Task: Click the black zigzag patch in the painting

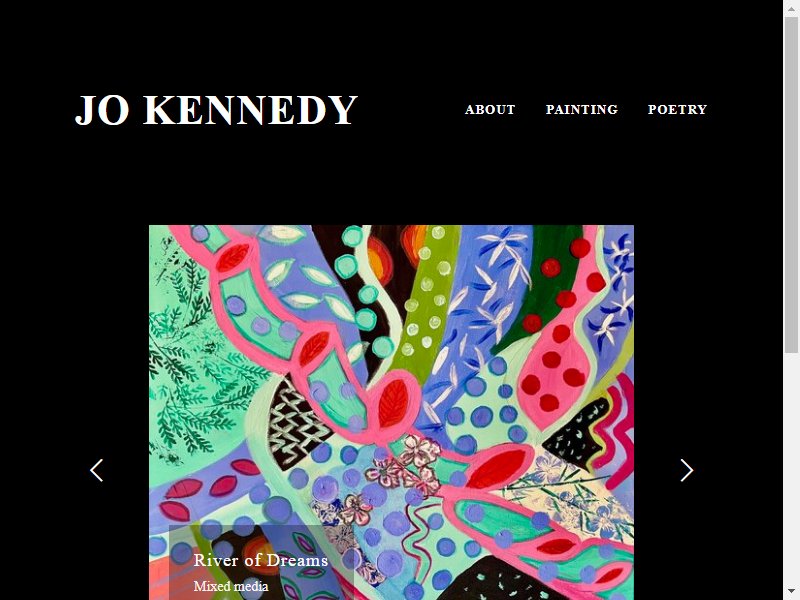Action: 294,424
